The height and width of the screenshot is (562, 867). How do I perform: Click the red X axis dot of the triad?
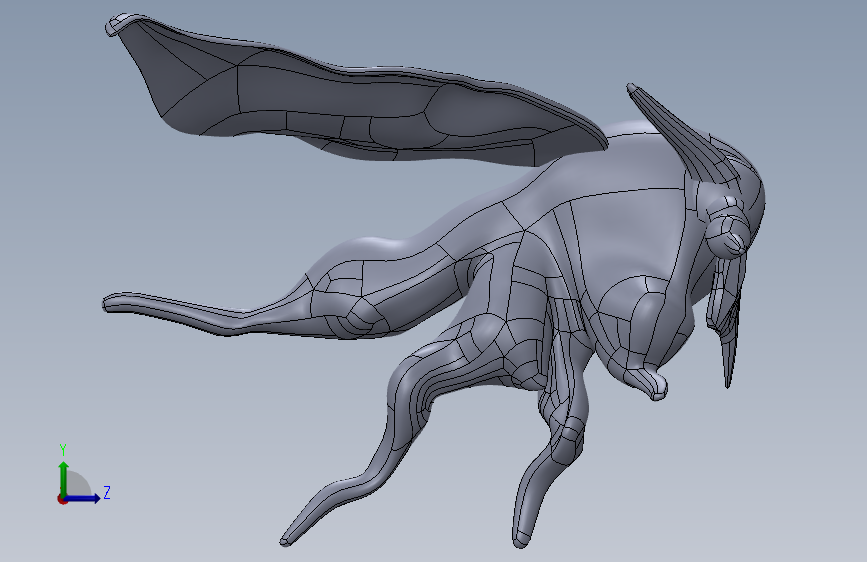click(61, 499)
